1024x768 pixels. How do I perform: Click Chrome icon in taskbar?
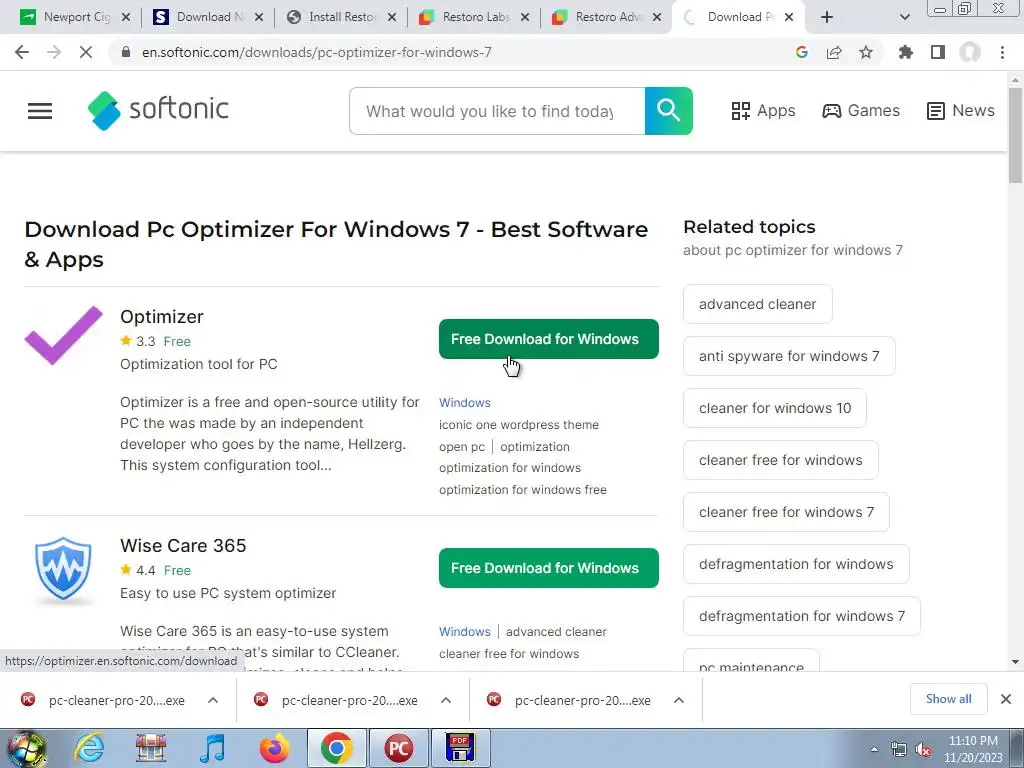pyautogui.click(x=336, y=748)
